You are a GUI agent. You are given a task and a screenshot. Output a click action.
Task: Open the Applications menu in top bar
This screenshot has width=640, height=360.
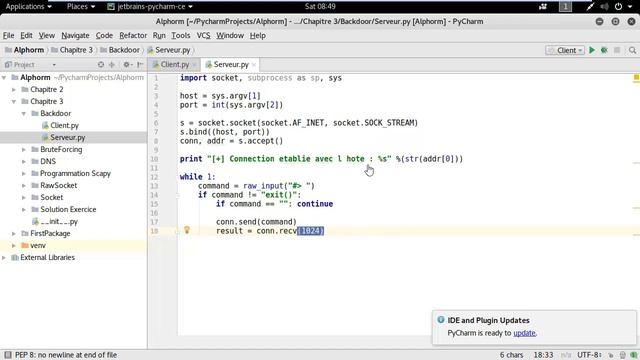tap(29, 7)
